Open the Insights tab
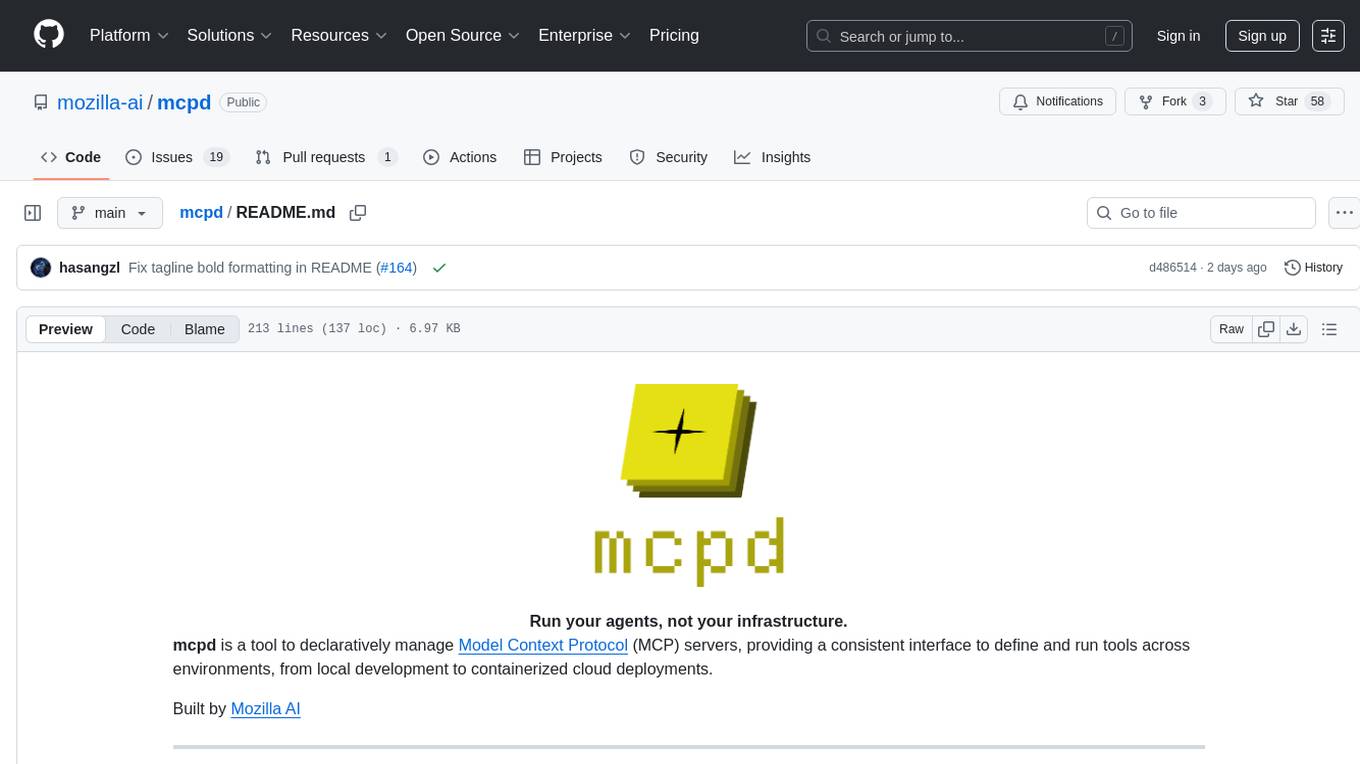Image resolution: width=1360 pixels, height=764 pixels. click(x=772, y=157)
